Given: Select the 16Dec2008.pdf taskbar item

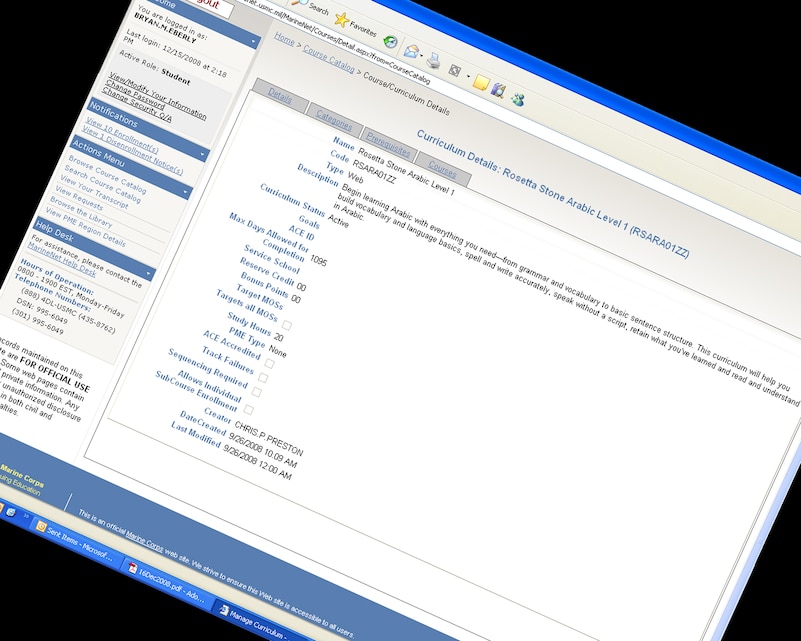Looking at the screenshot, I should (165, 582).
